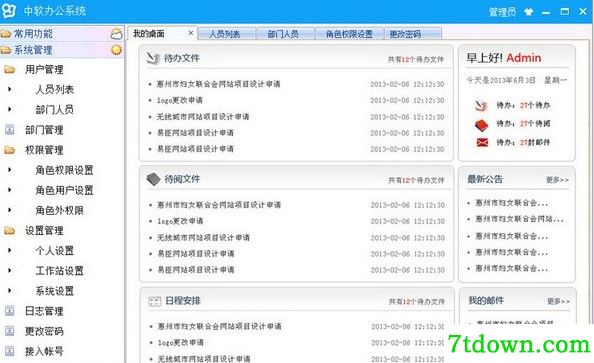This screenshot has width=594, height=363.
Task: Click the 接入帐号 page icon
Action: click(x=9, y=351)
